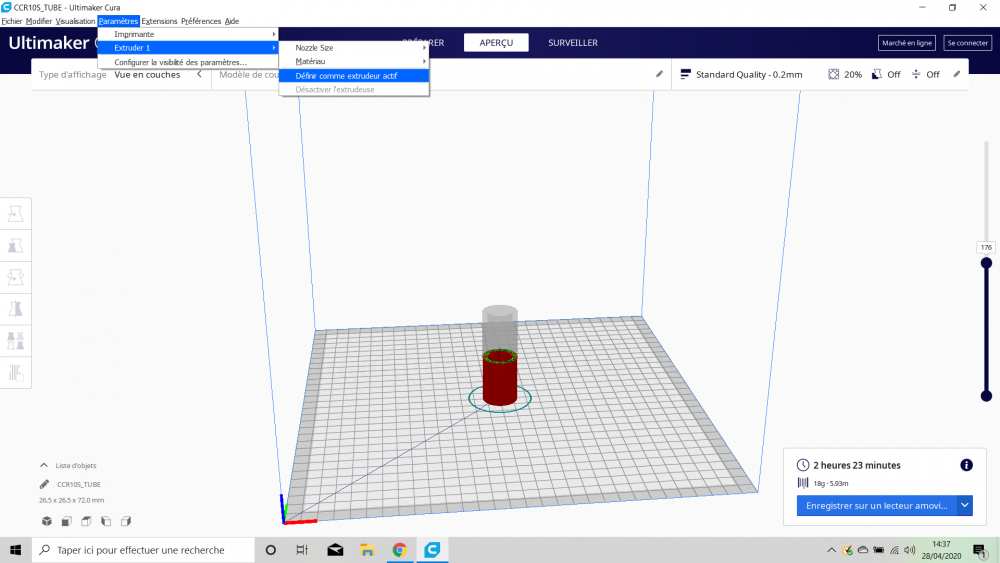Click the 18g · 5.93m material usage
The width and height of the screenshot is (1000, 563).
click(831, 483)
